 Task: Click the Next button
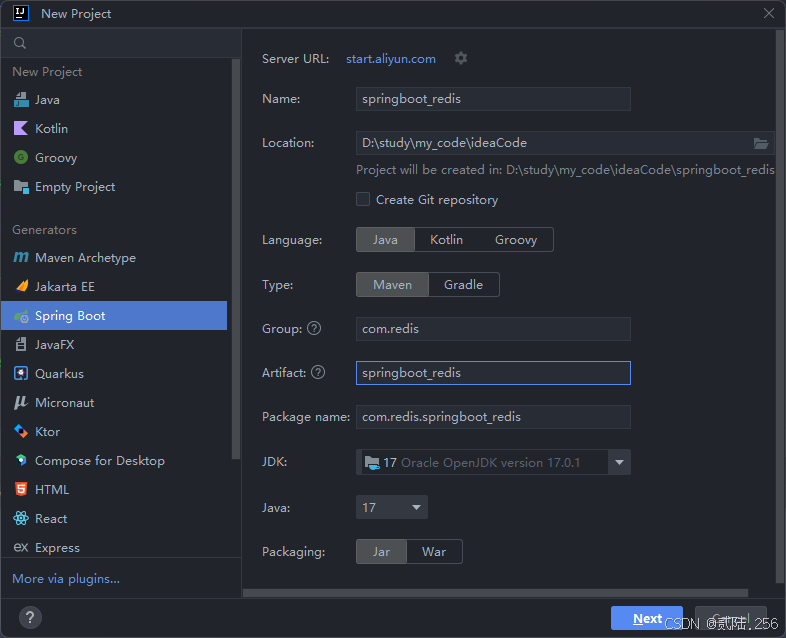click(x=647, y=618)
